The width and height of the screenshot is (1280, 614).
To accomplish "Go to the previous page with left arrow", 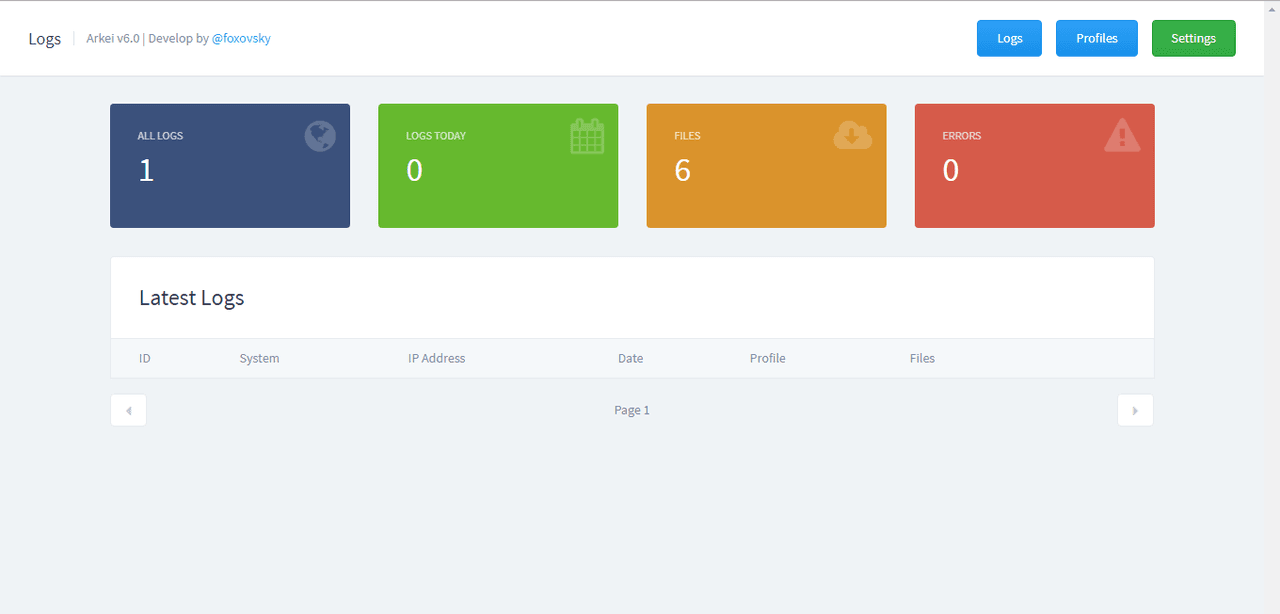I will pyautogui.click(x=128, y=410).
